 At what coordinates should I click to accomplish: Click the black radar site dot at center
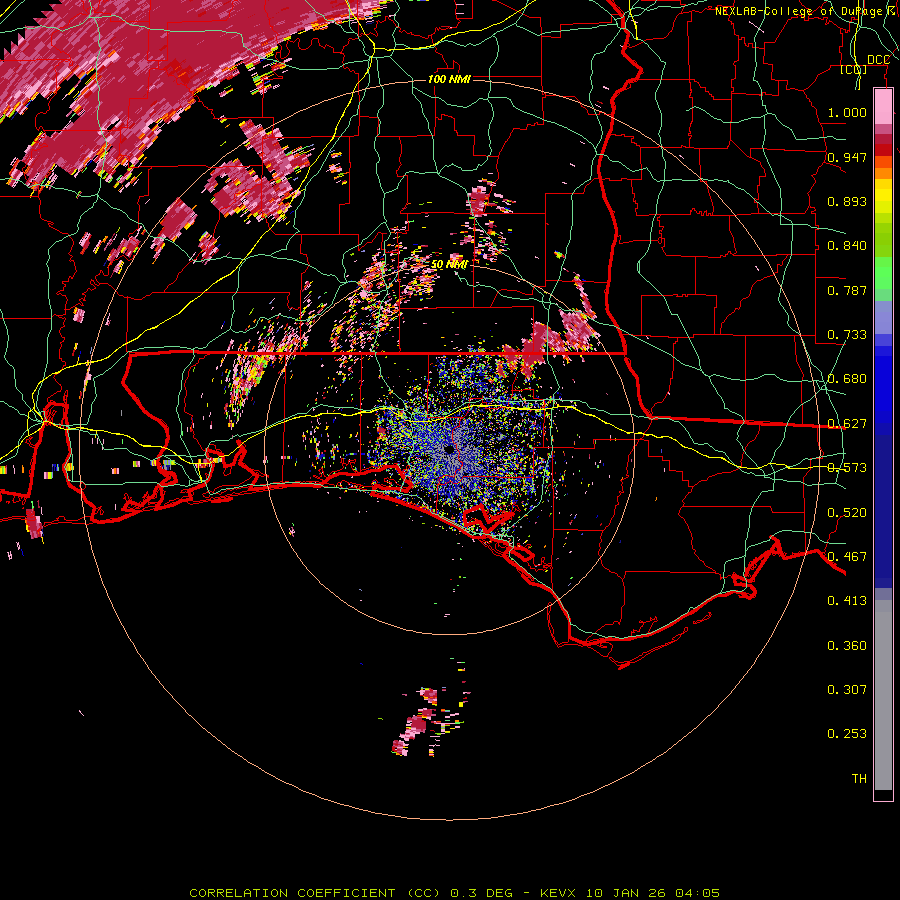tap(449, 449)
